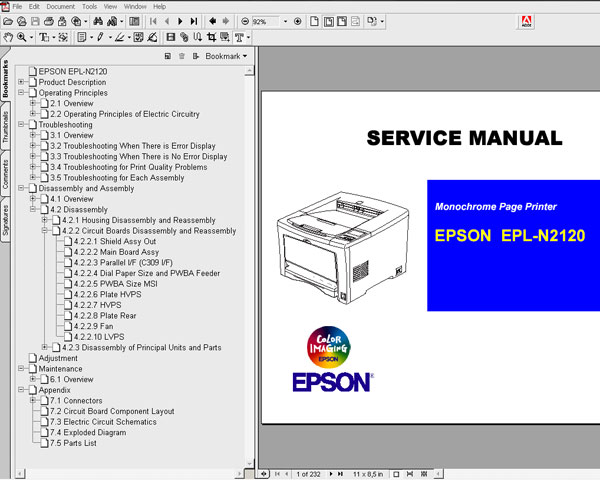Toggle Continuous page layout in status bar
Viewport: 600px width, 480px height.
click(x=410, y=474)
